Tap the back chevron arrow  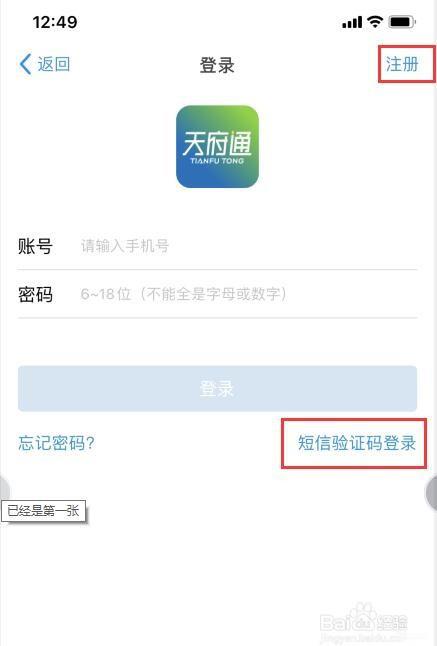[25, 64]
